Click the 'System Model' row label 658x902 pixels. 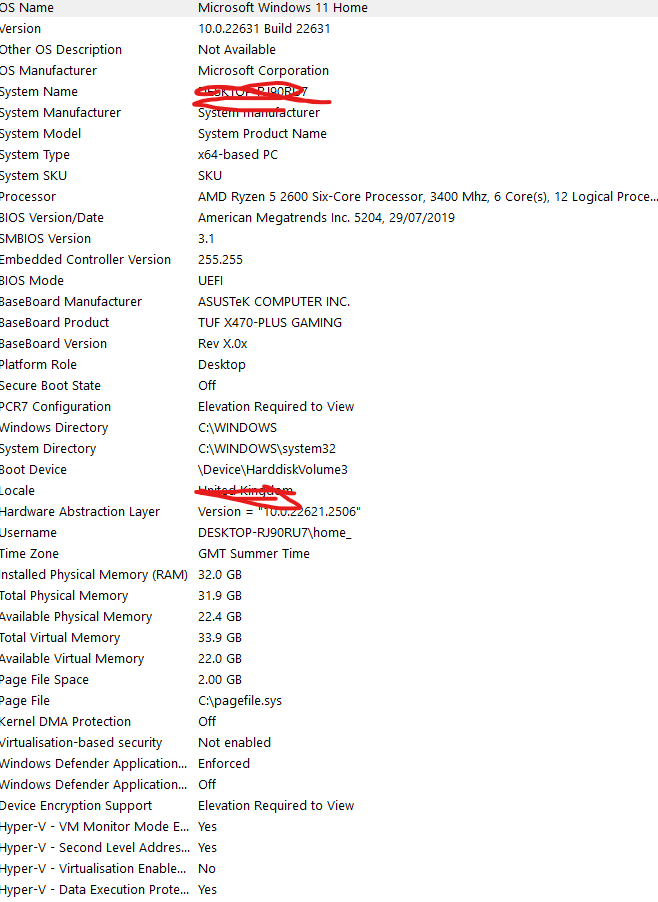[x=40, y=134]
